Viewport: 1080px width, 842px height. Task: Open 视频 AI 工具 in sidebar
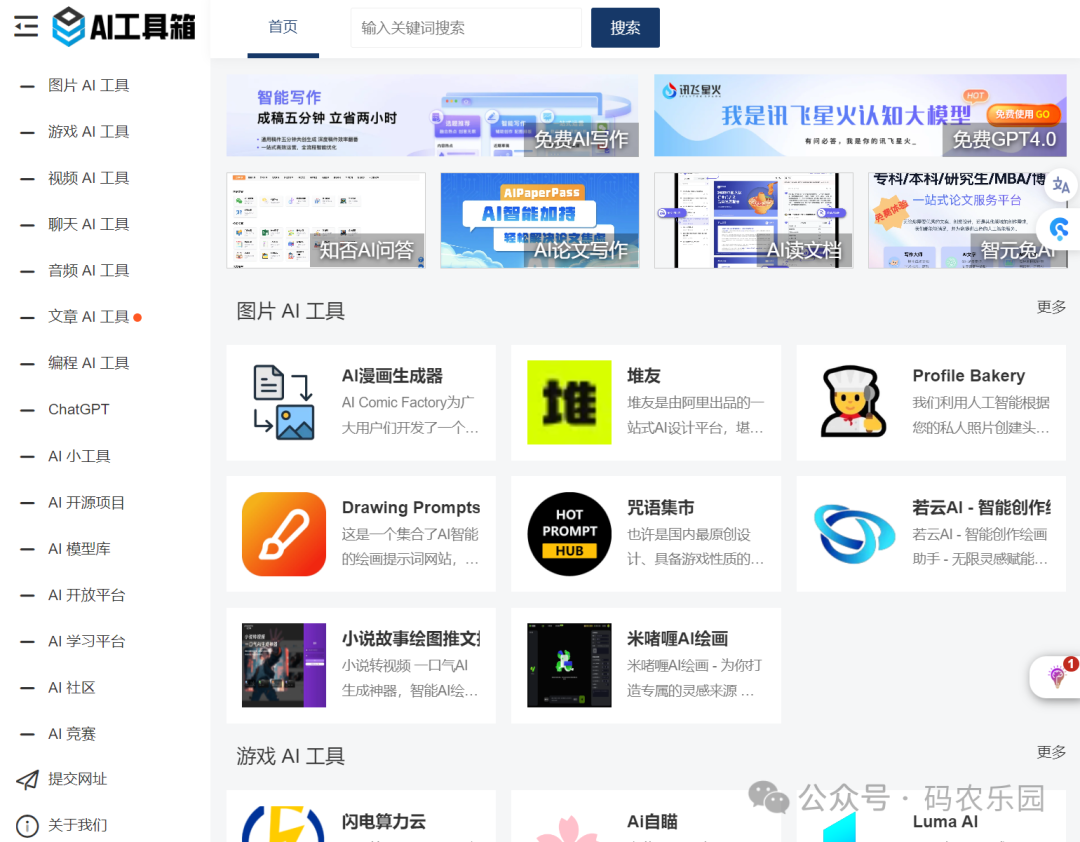(88, 178)
